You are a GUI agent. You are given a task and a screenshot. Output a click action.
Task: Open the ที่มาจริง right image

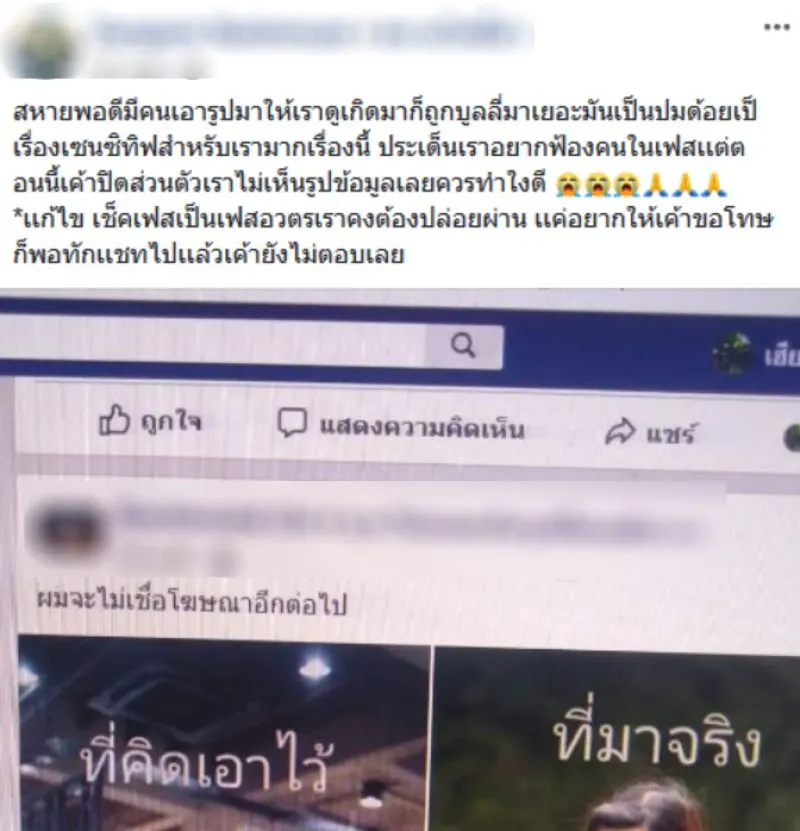coord(617,739)
